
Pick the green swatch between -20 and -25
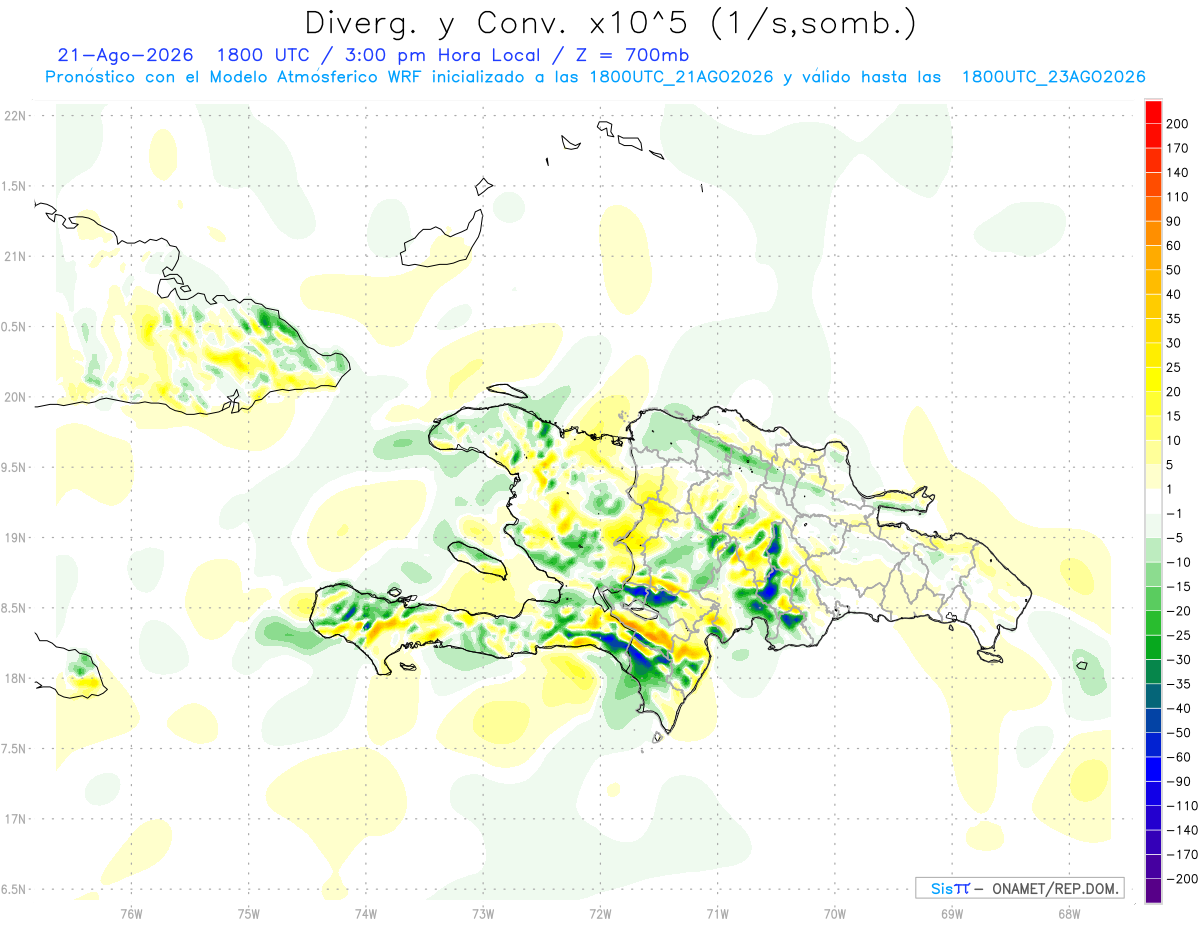pyautogui.click(x=1153, y=623)
